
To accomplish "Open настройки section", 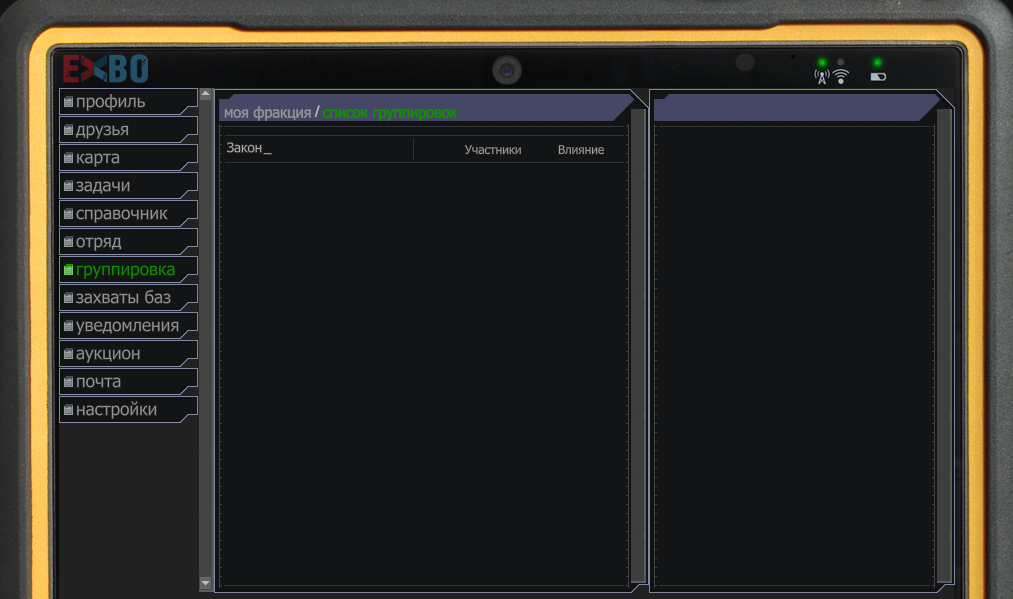I will click(128, 410).
